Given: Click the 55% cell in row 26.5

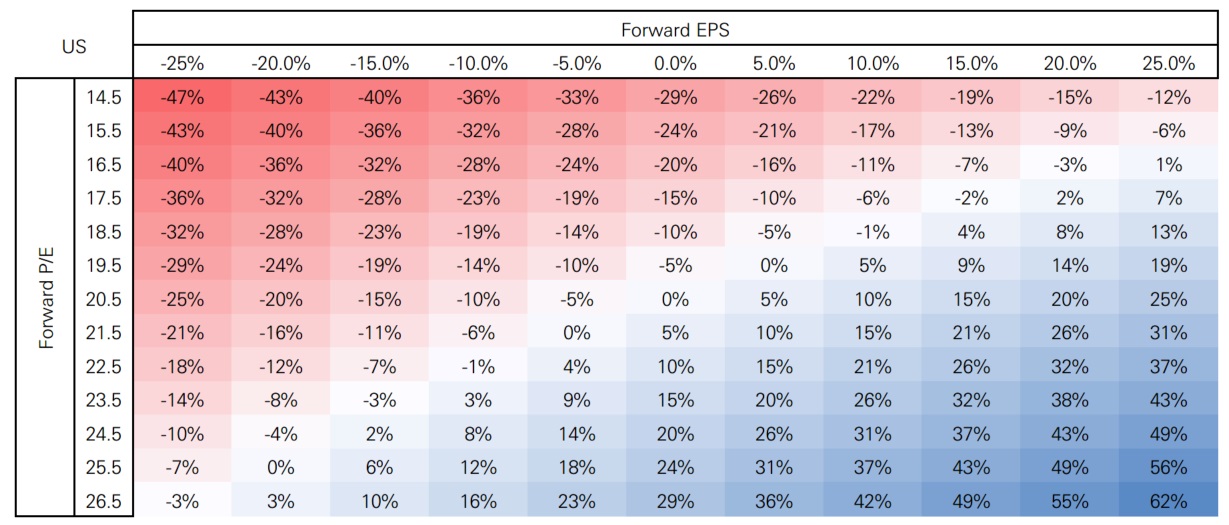Looking at the screenshot, I should pos(1069,500).
